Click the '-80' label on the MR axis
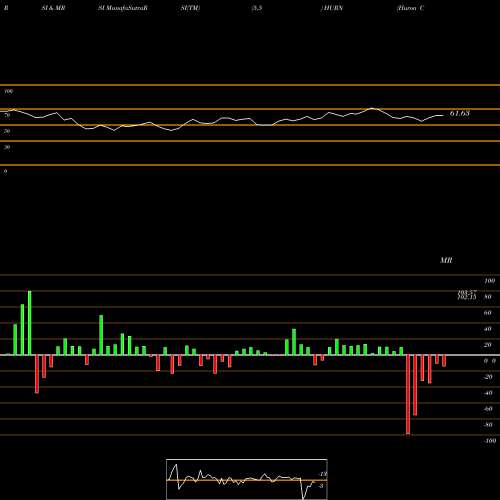The width and height of the screenshot is (500, 500). pos(488,425)
